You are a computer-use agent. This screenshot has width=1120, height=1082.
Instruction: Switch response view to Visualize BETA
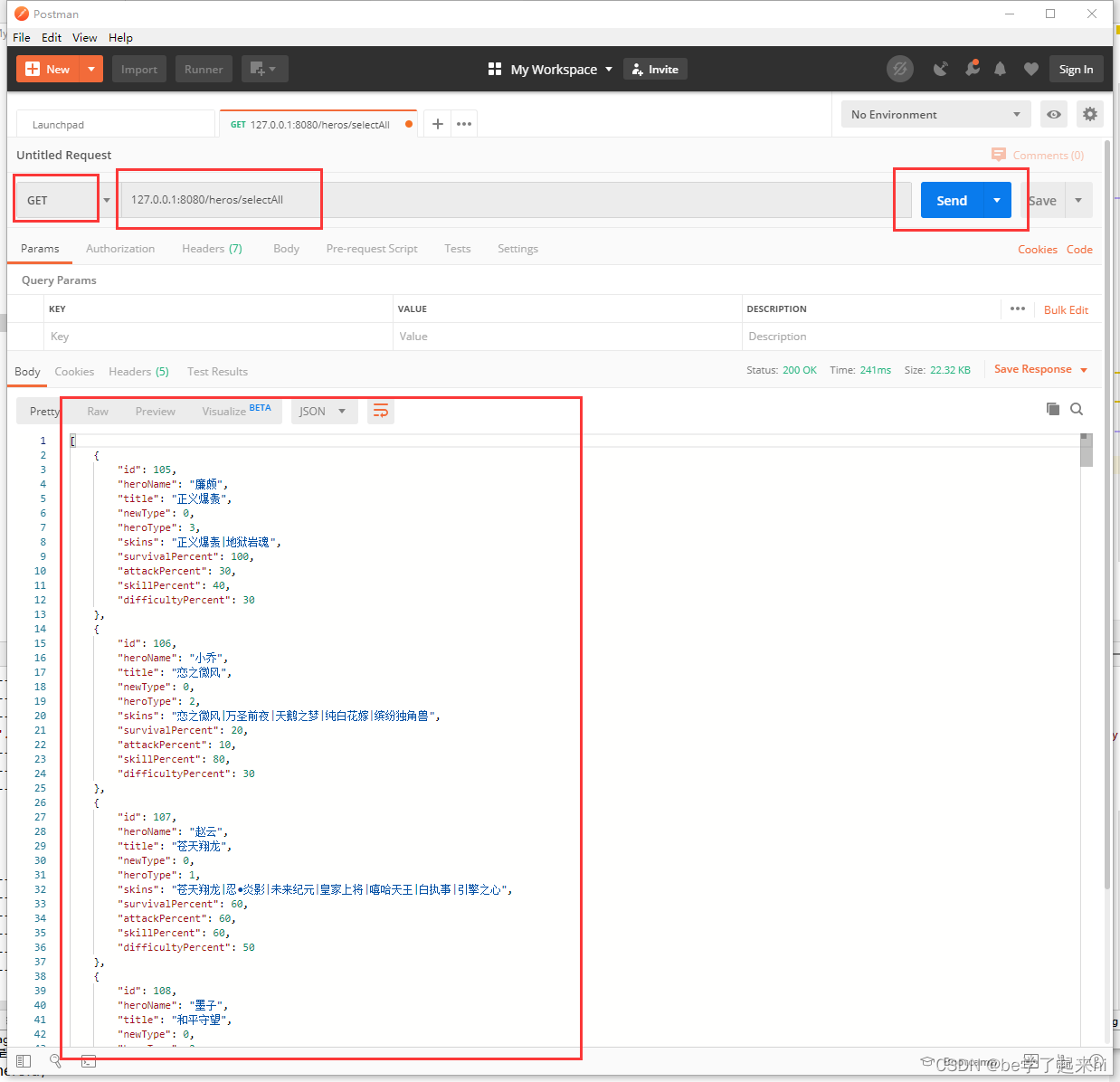pos(236,411)
